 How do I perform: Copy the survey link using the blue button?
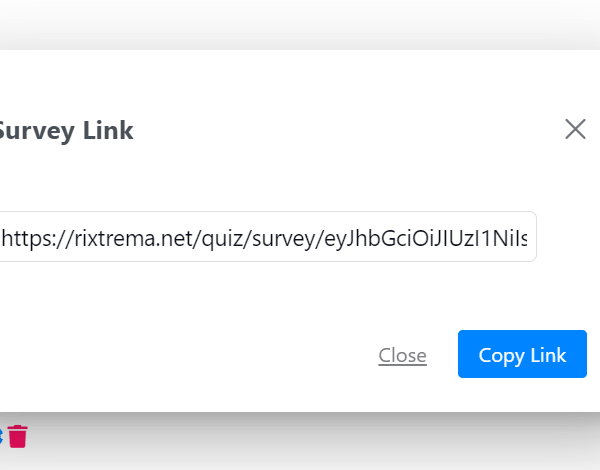522,354
